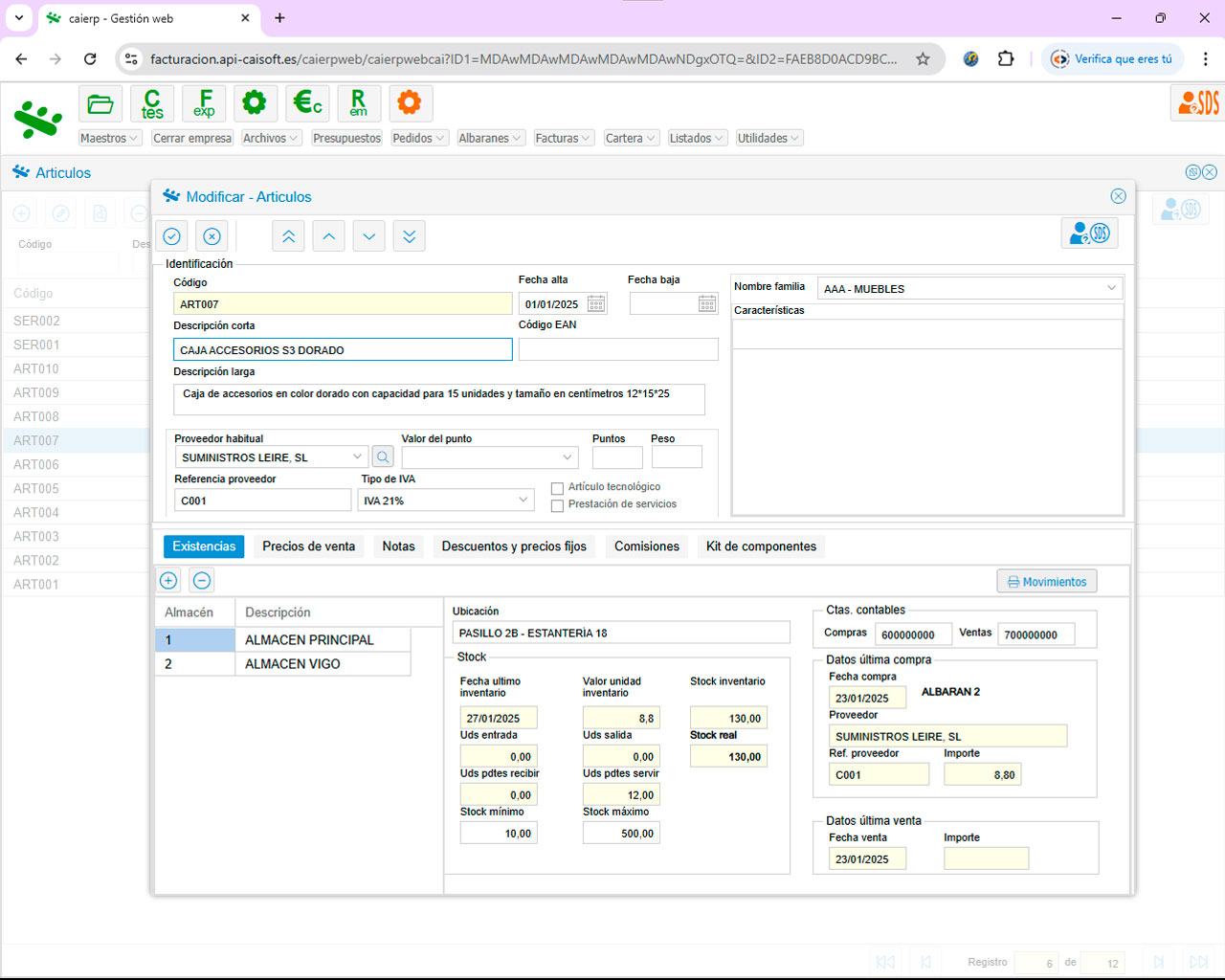Click the Movimientos button

1047,581
